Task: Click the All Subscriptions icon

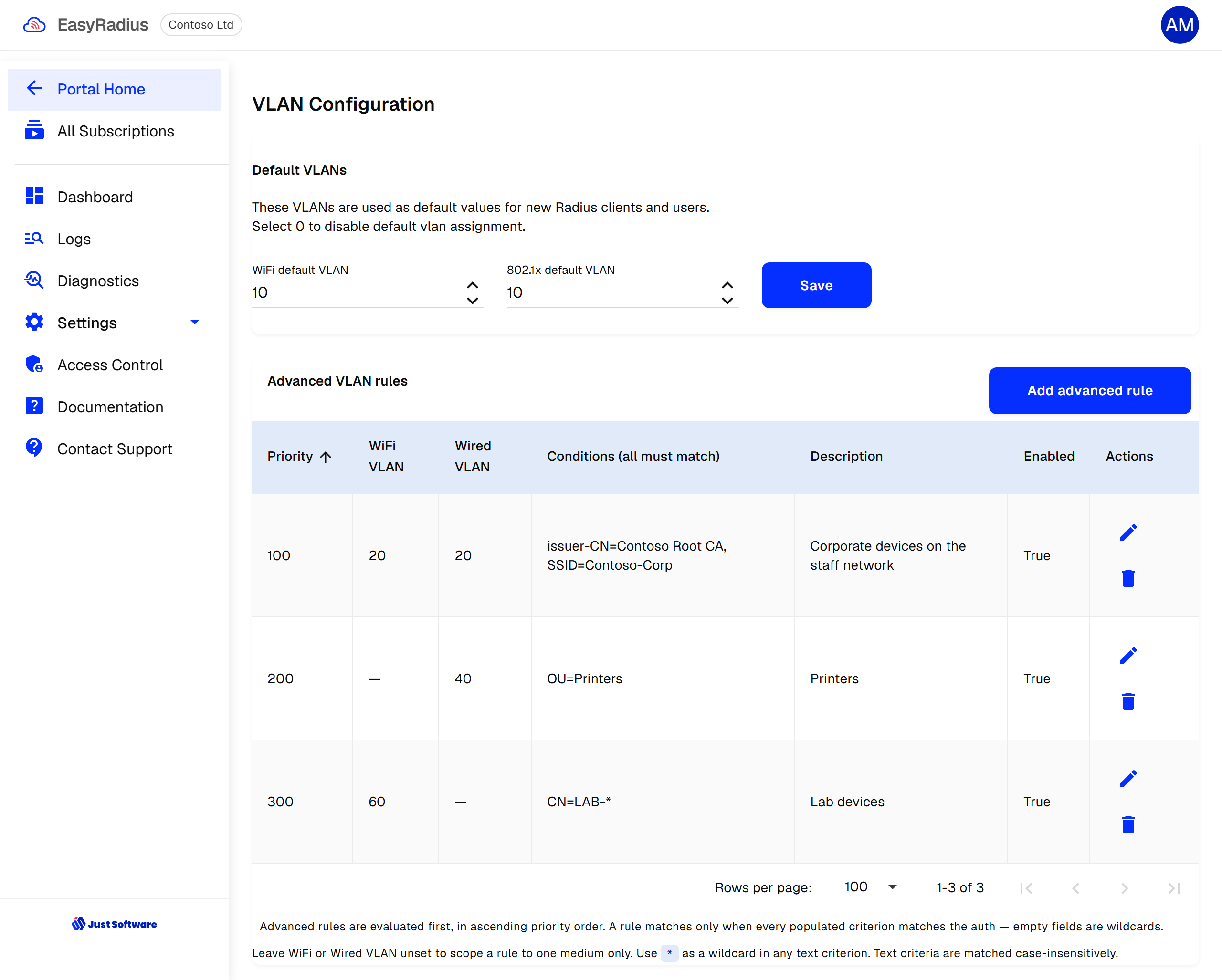Action: coord(34,130)
